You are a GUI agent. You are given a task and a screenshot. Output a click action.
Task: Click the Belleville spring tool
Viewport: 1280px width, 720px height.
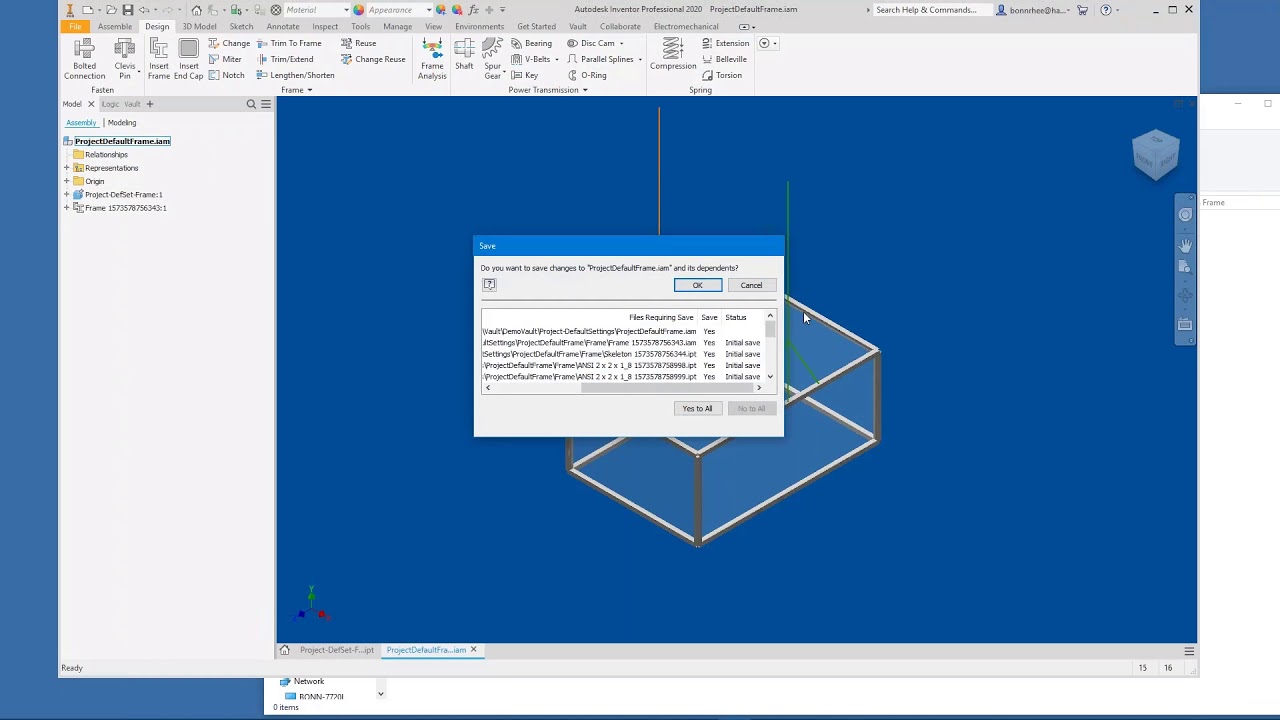click(x=724, y=59)
